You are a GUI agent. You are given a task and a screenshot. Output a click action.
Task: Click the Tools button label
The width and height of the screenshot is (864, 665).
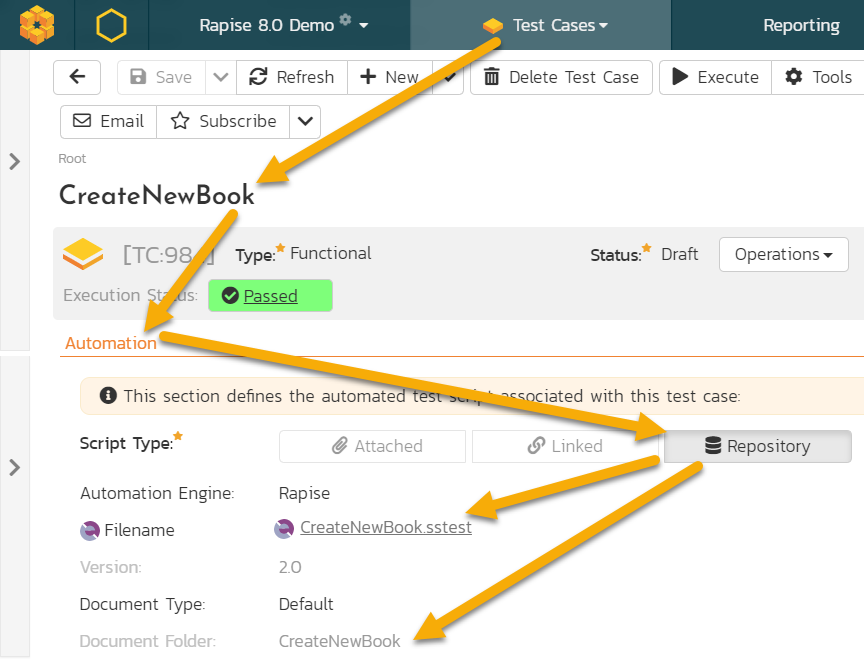click(x=832, y=77)
